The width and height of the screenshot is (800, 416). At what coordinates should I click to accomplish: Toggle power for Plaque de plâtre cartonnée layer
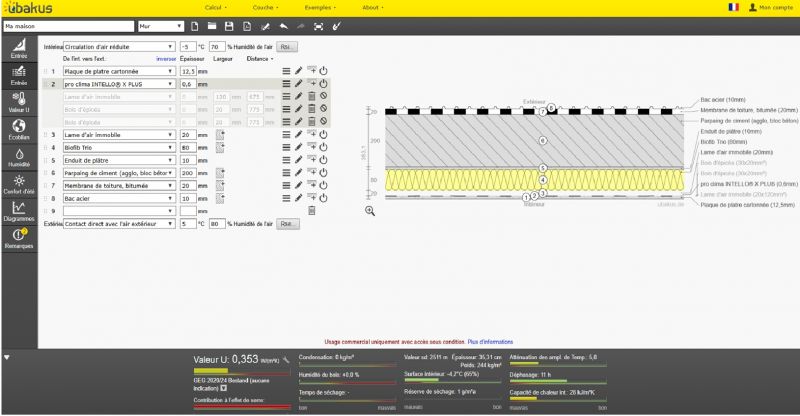(323, 71)
